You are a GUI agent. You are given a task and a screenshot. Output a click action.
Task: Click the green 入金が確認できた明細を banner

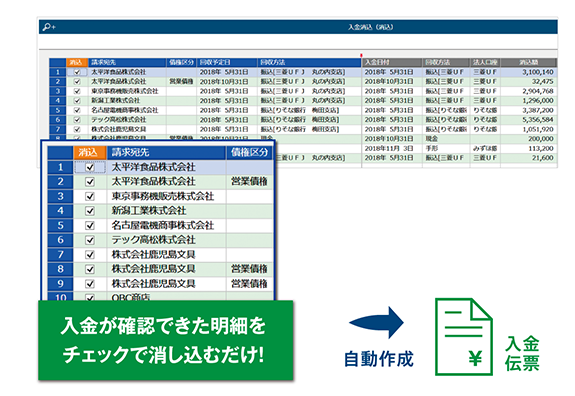click(x=165, y=341)
